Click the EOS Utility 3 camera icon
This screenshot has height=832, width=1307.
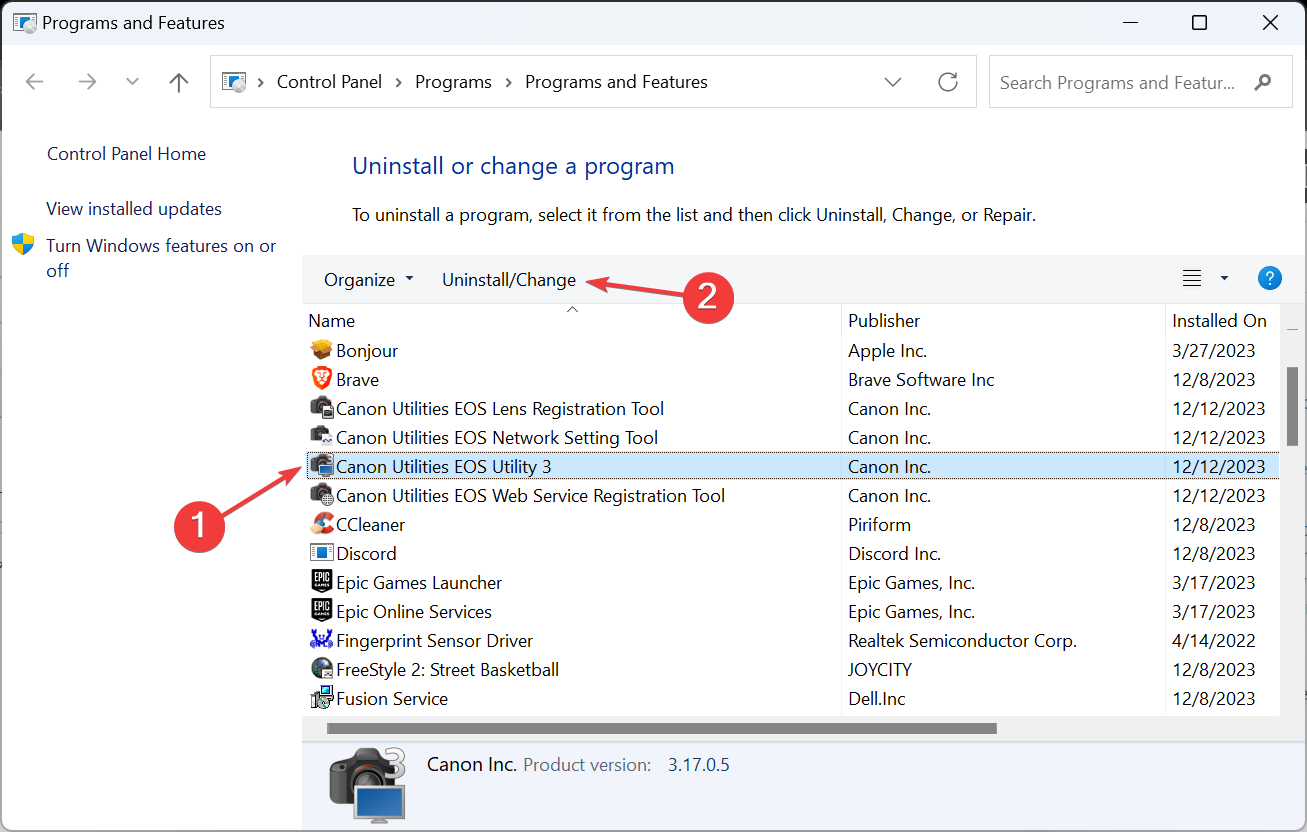point(321,466)
